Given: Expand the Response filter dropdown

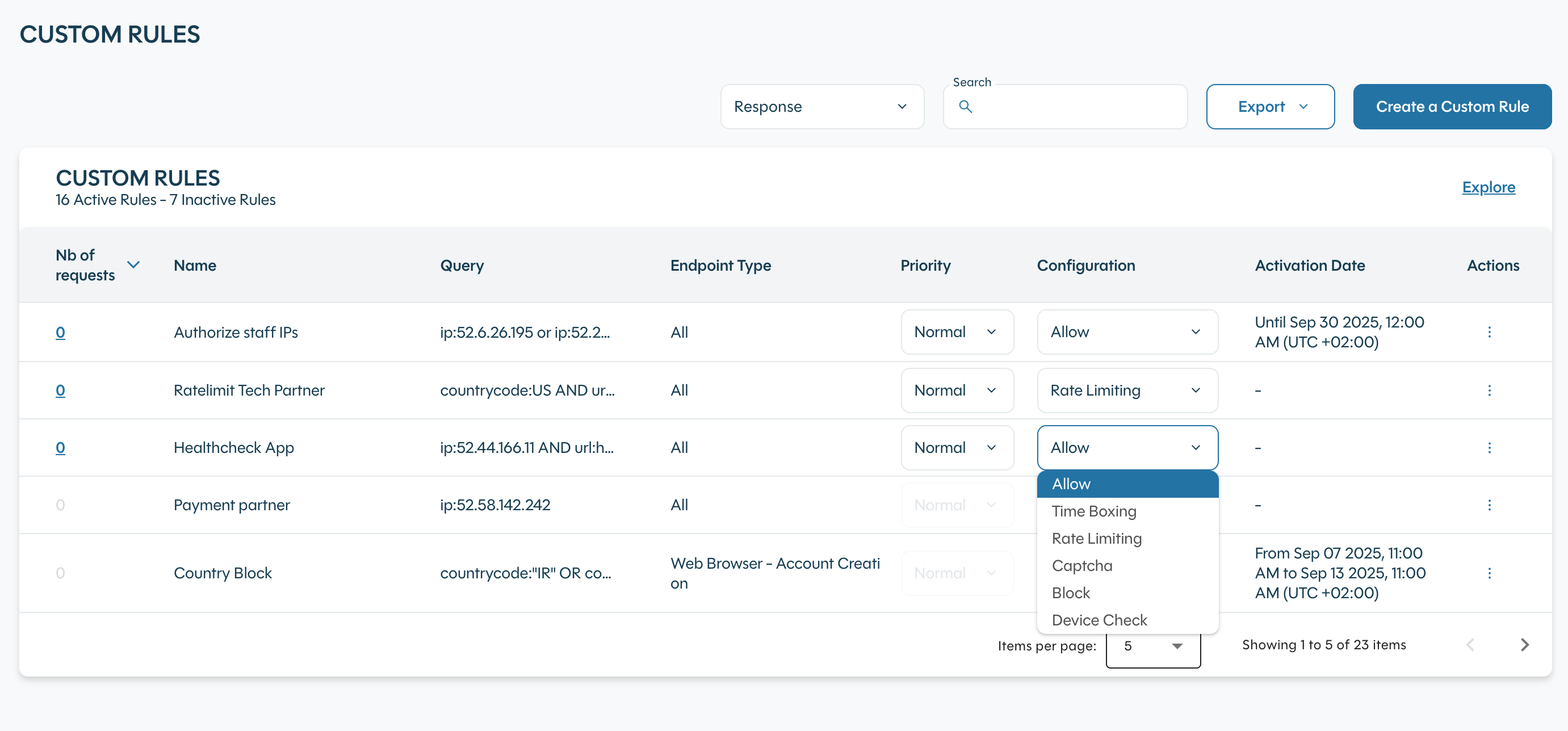Looking at the screenshot, I should click(x=821, y=107).
